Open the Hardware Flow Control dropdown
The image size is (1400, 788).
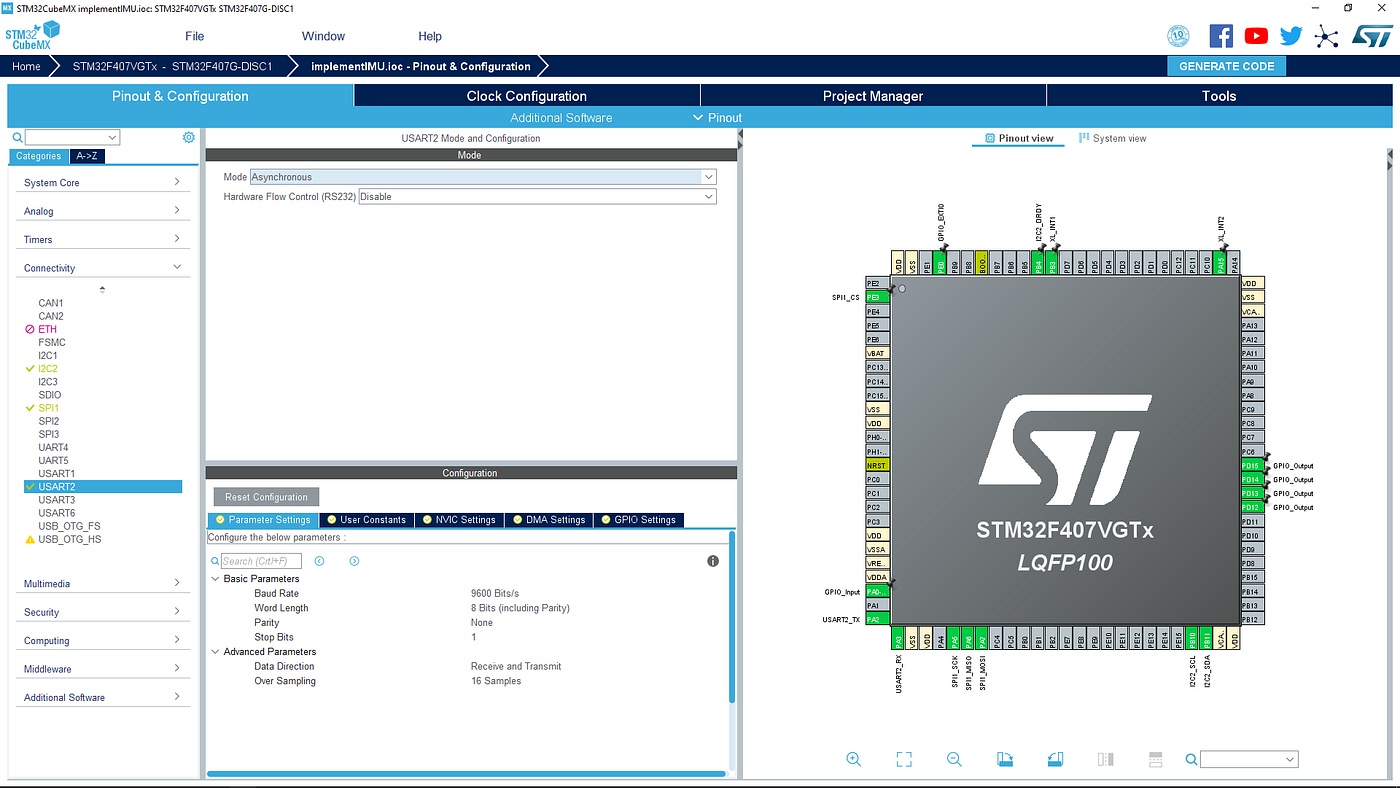click(708, 196)
